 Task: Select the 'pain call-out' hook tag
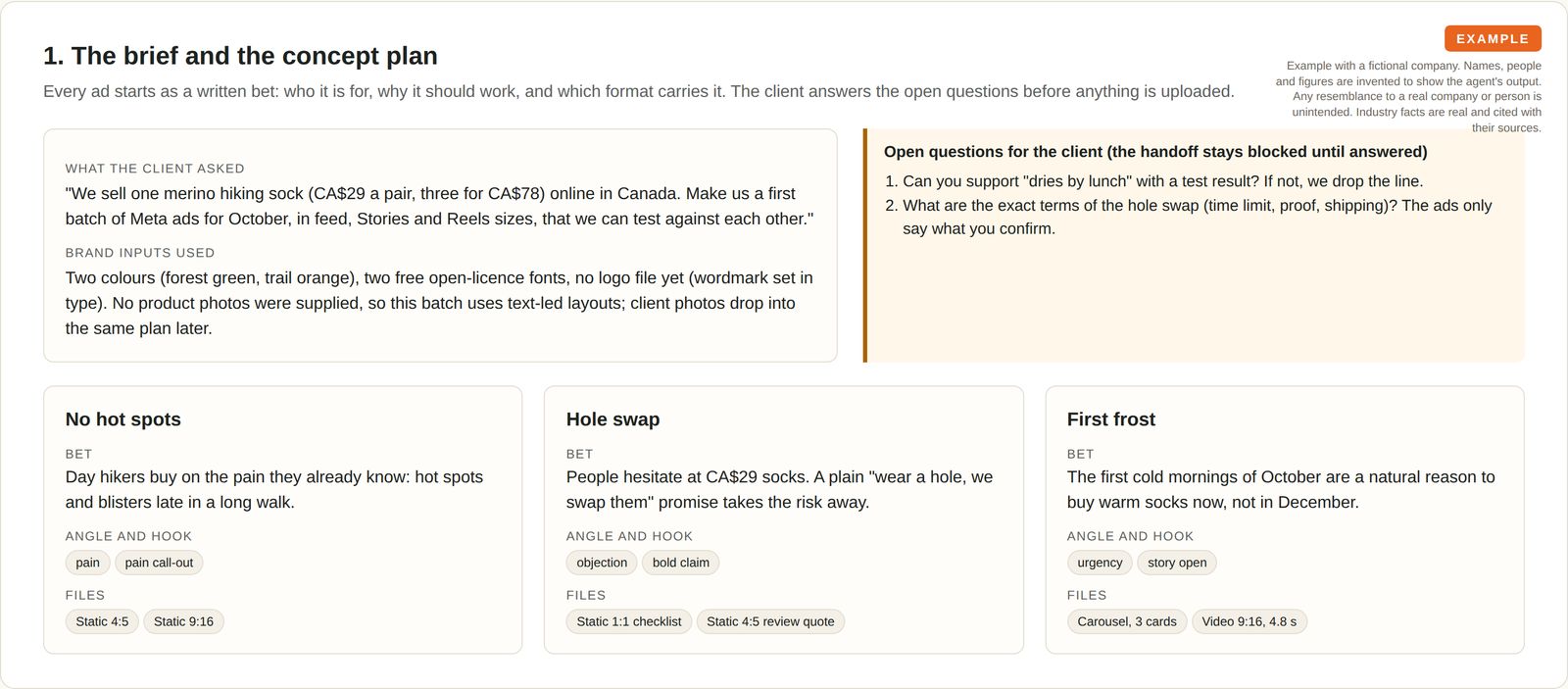coord(159,563)
